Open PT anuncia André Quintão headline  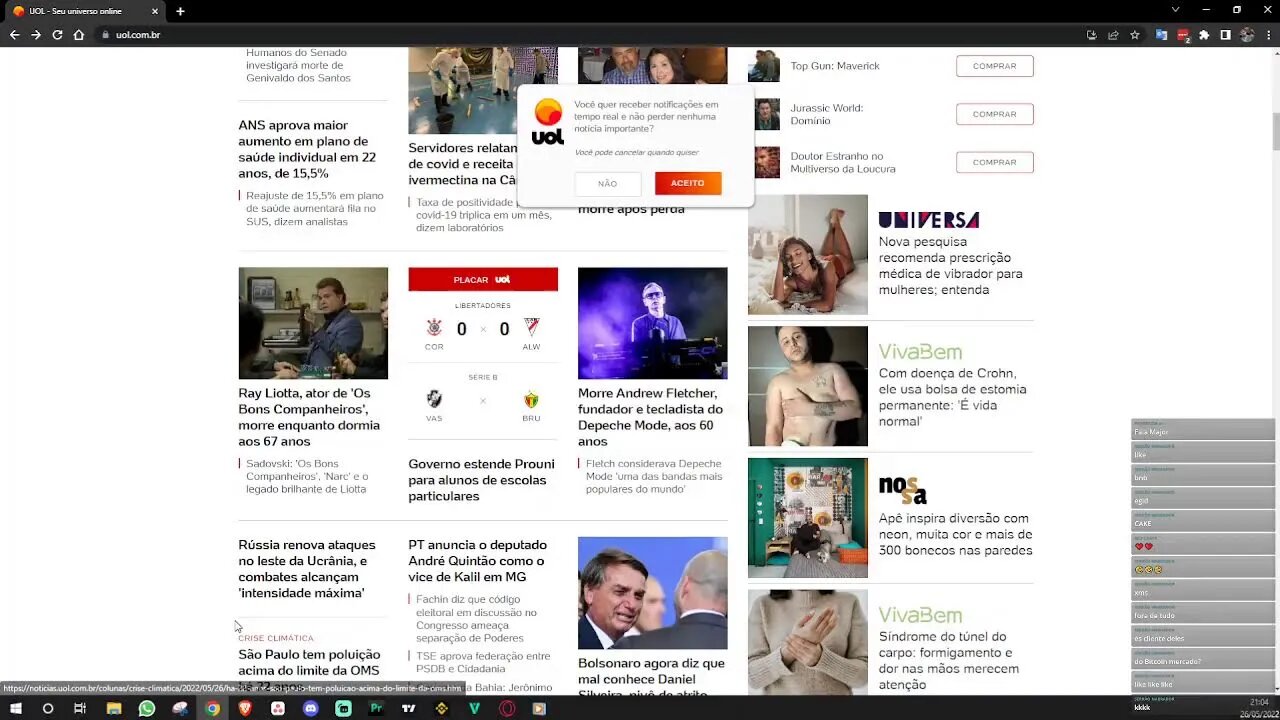pos(478,561)
